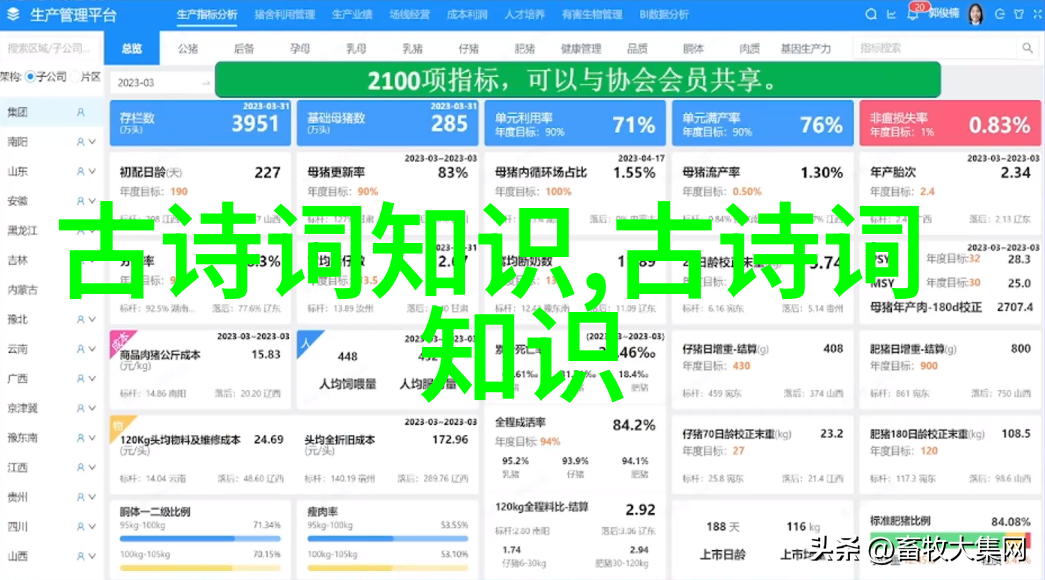Image resolution: width=1045 pixels, height=580 pixels.
Task: Click the person icon beside 山西
Action: tap(81, 556)
